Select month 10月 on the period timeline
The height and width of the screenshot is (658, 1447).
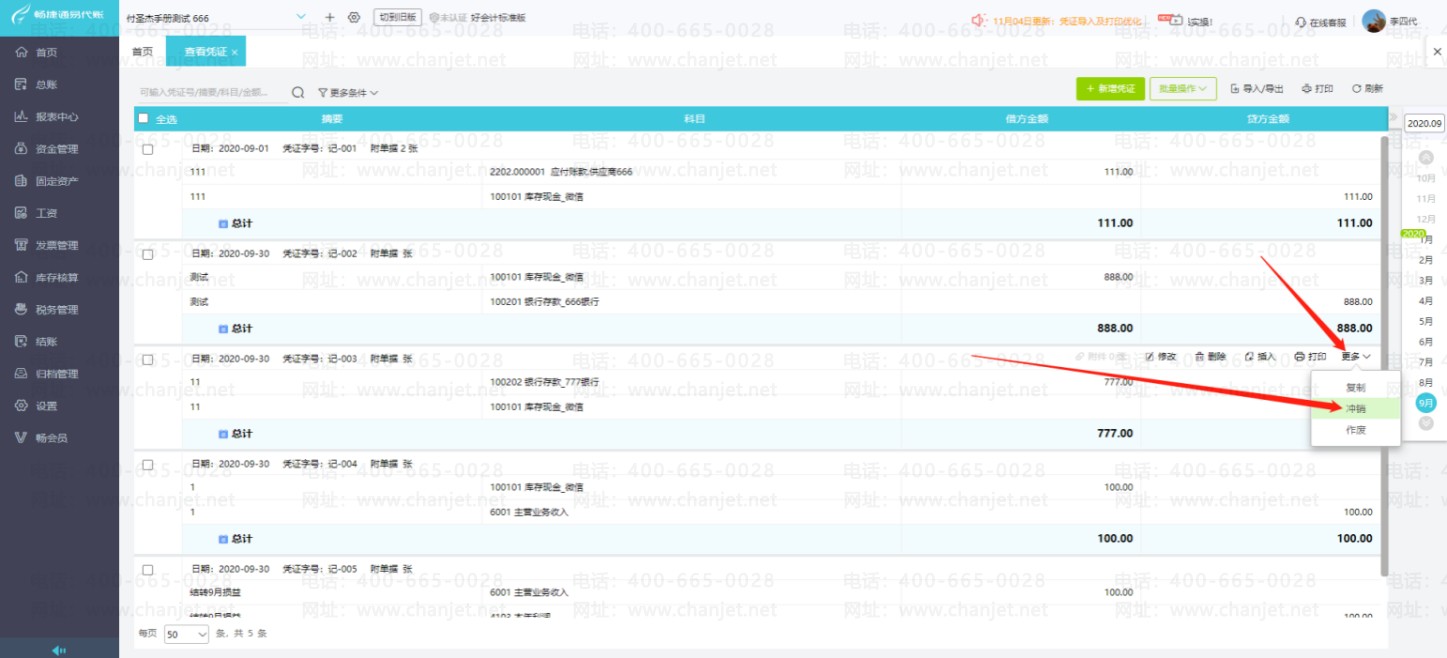1426,178
